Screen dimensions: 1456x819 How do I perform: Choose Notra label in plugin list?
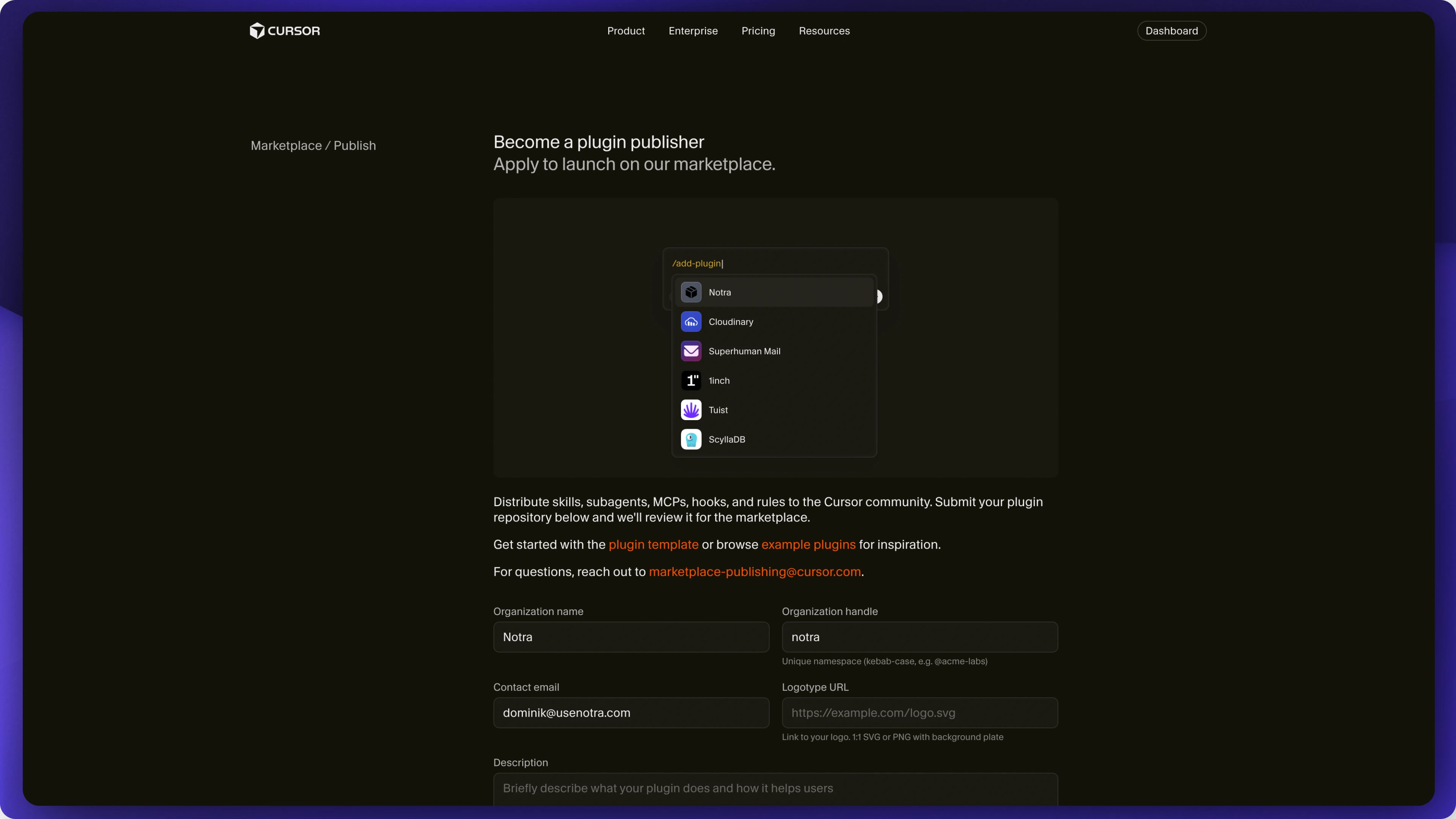pyautogui.click(x=720, y=292)
